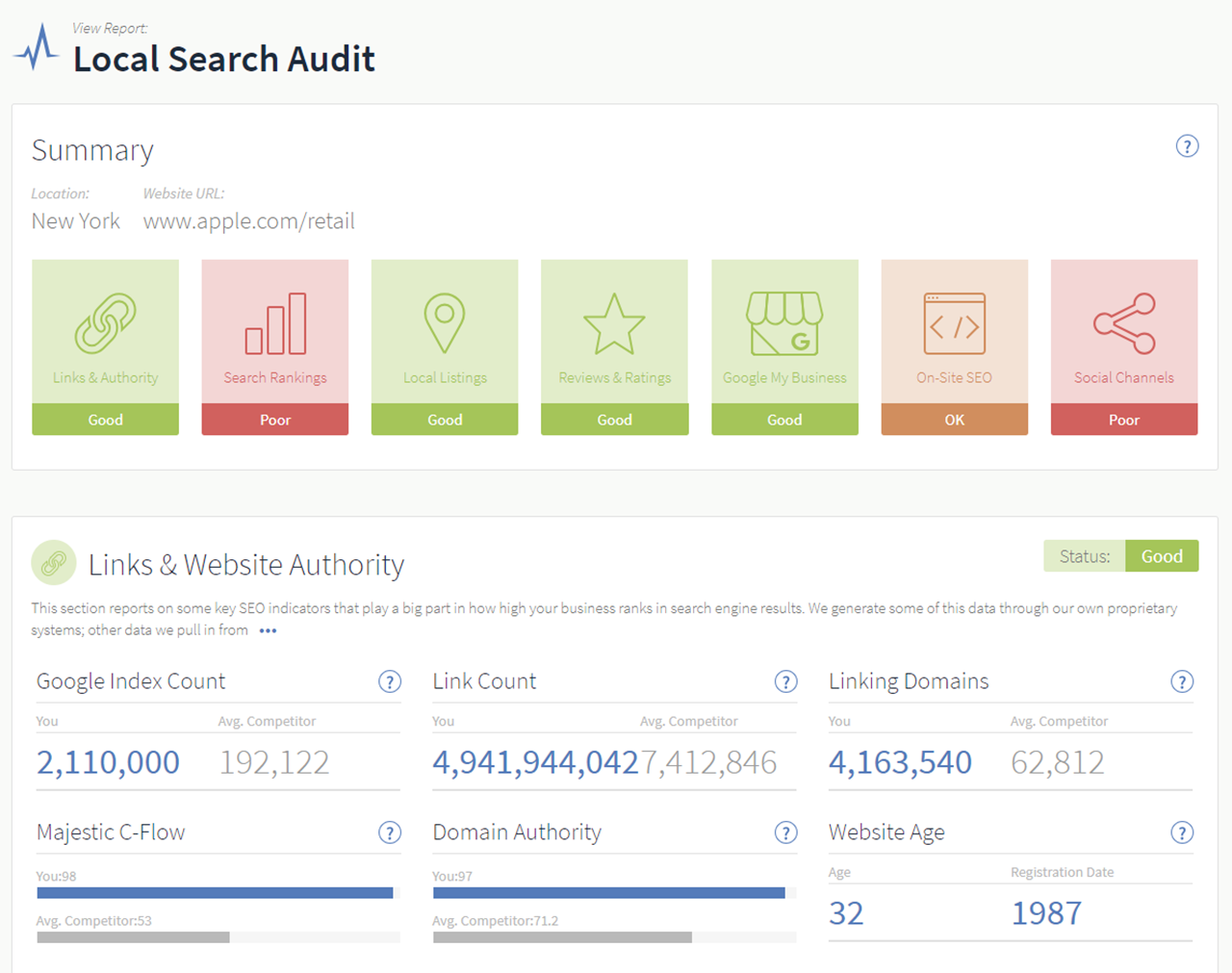Open the Majestic C-Flow help tooltip

[x=390, y=832]
